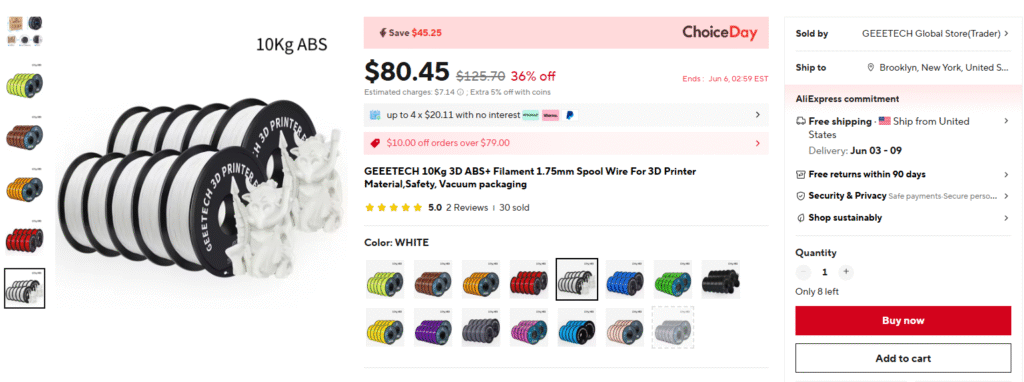Click the location pin icon by Brooklyn
The width and height of the screenshot is (1024, 382).
(871, 67)
